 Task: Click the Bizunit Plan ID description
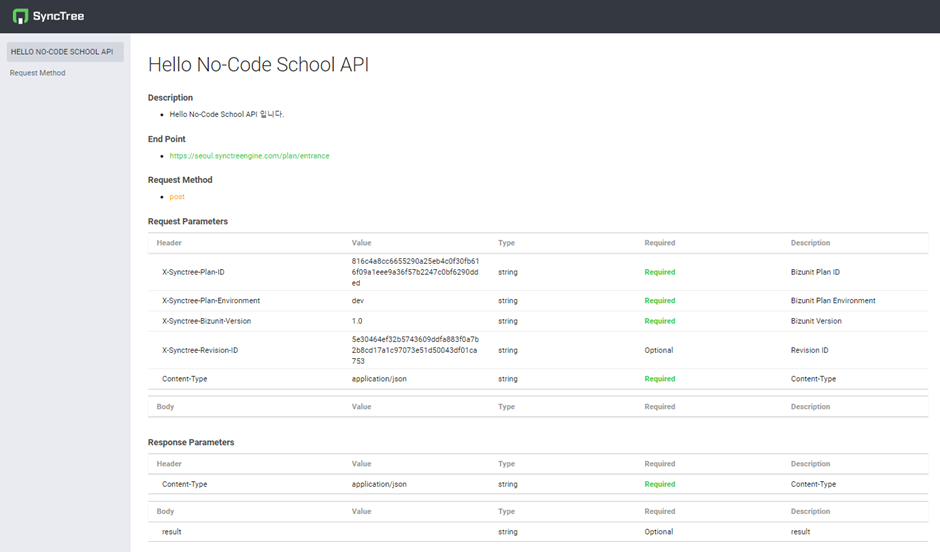[x=815, y=272]
